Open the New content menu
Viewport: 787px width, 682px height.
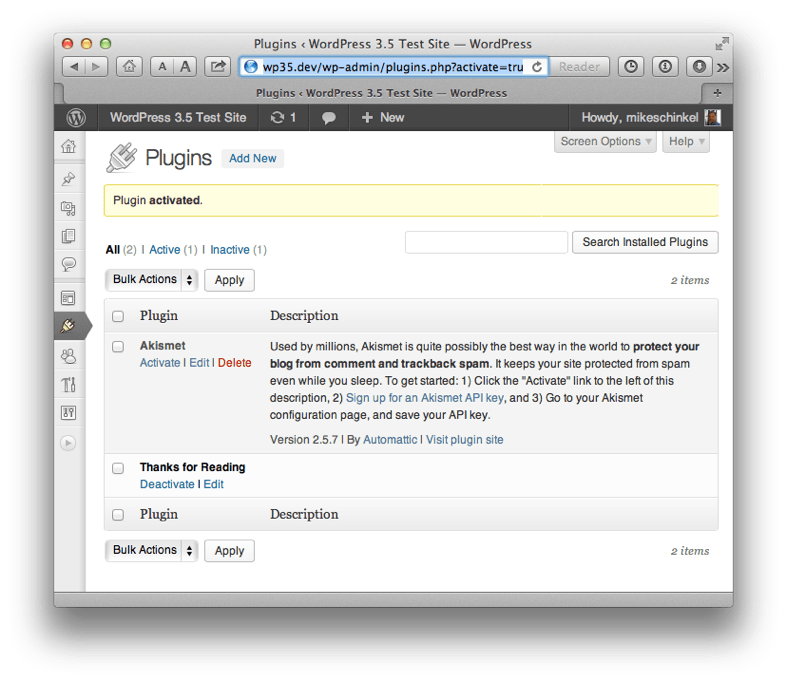(382, 117)
